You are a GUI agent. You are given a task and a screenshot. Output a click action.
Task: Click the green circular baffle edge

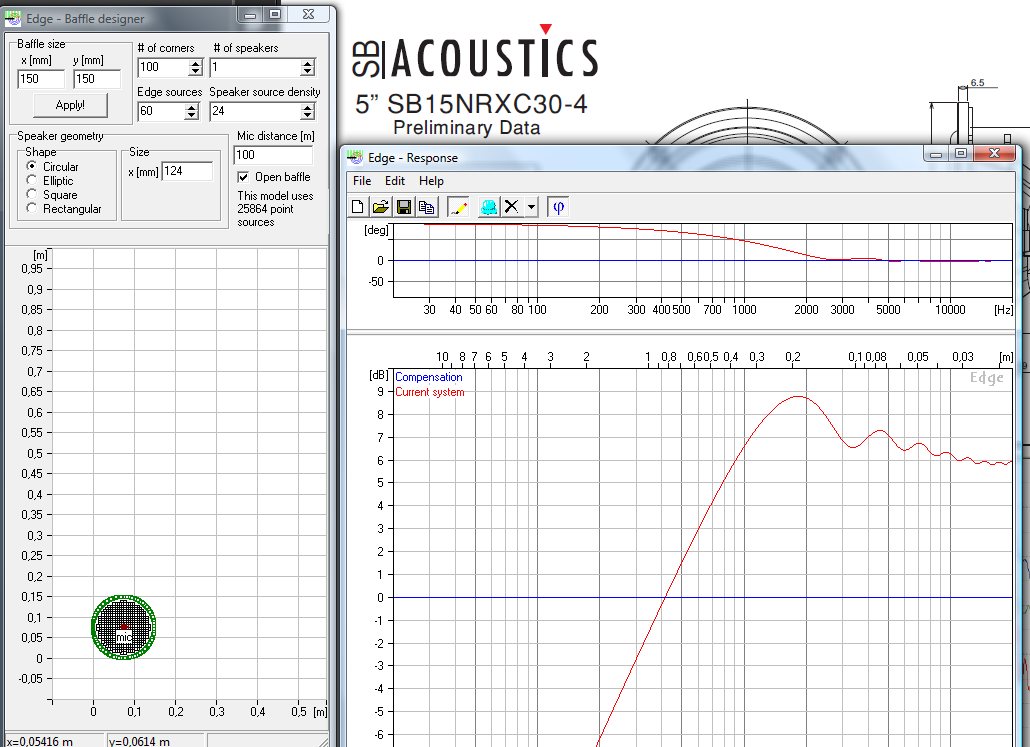pos(123,598)
